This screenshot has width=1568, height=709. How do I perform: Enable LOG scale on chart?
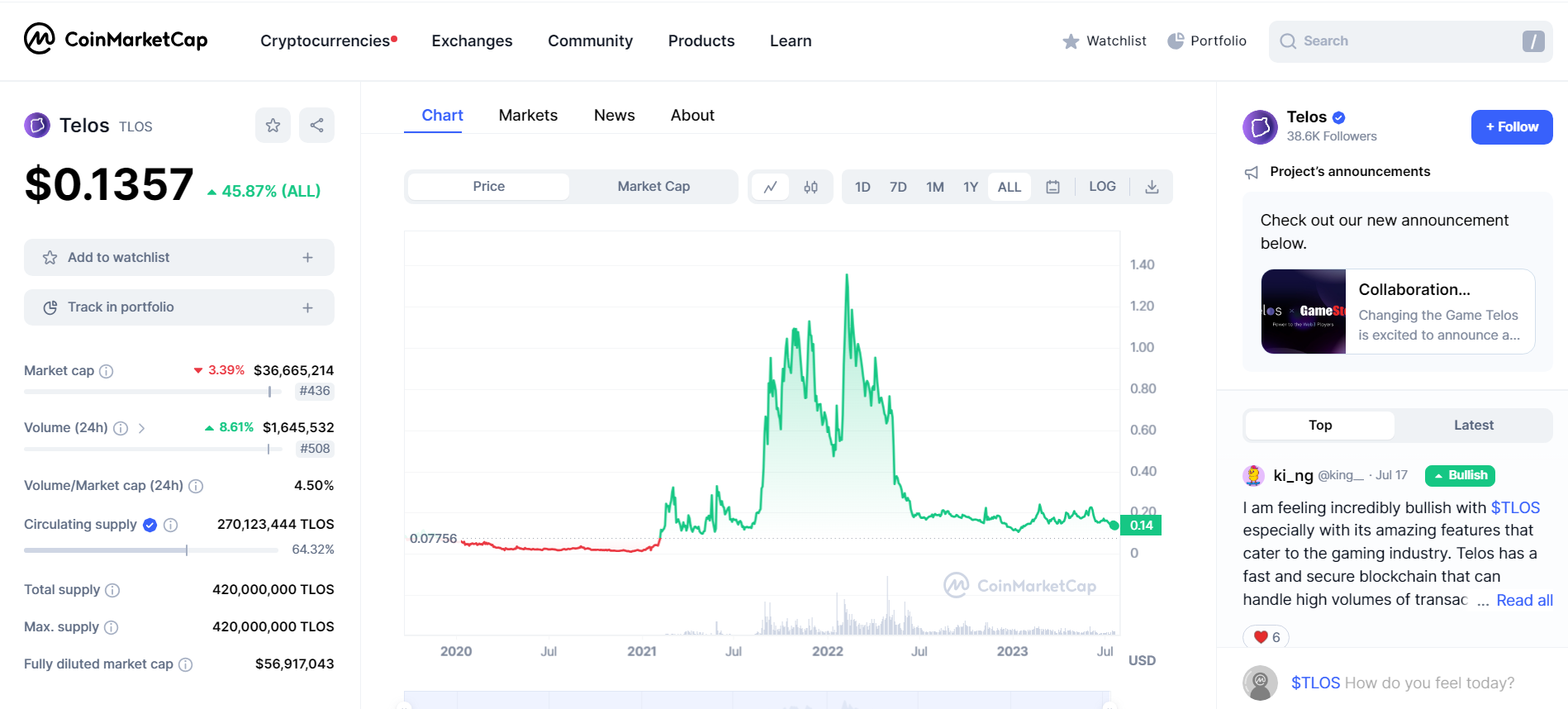pos(1102,187)
